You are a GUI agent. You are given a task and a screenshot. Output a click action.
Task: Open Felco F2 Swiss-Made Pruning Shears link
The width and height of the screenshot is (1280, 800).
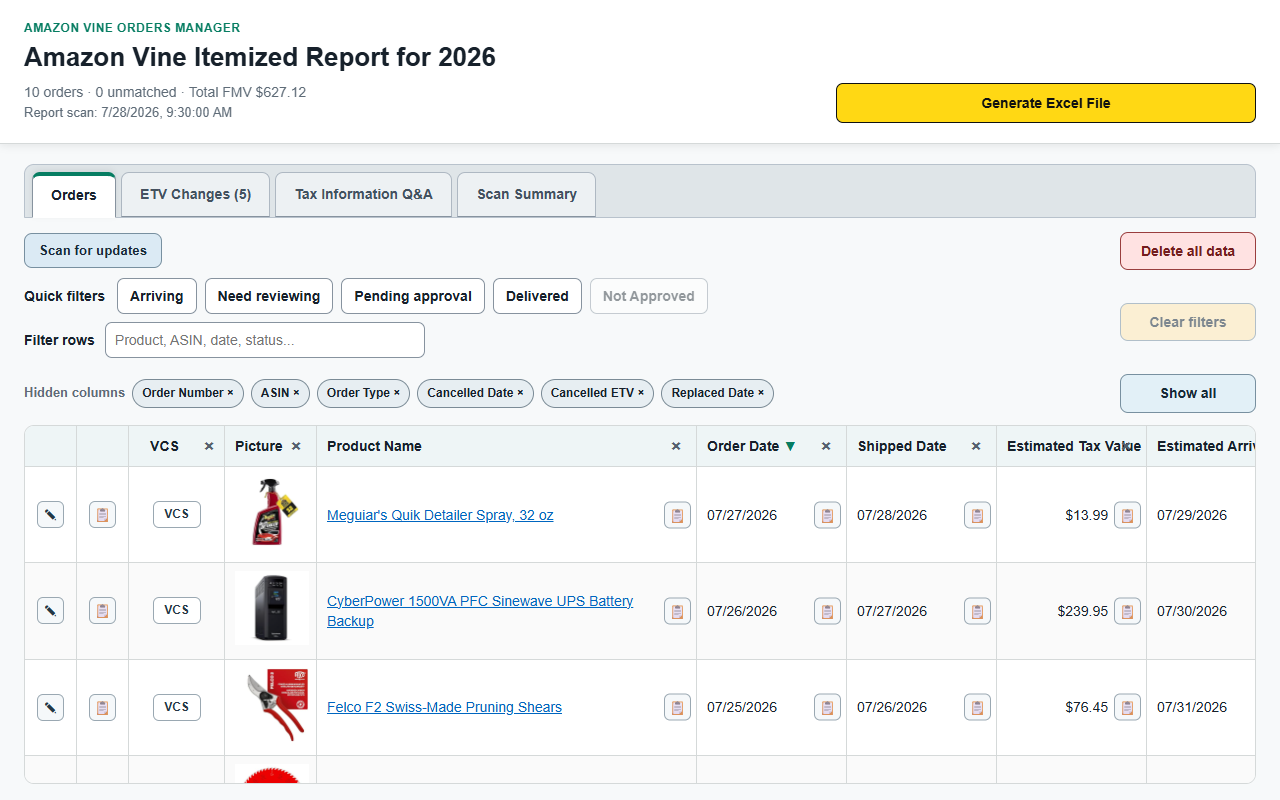tap(444, 707)
